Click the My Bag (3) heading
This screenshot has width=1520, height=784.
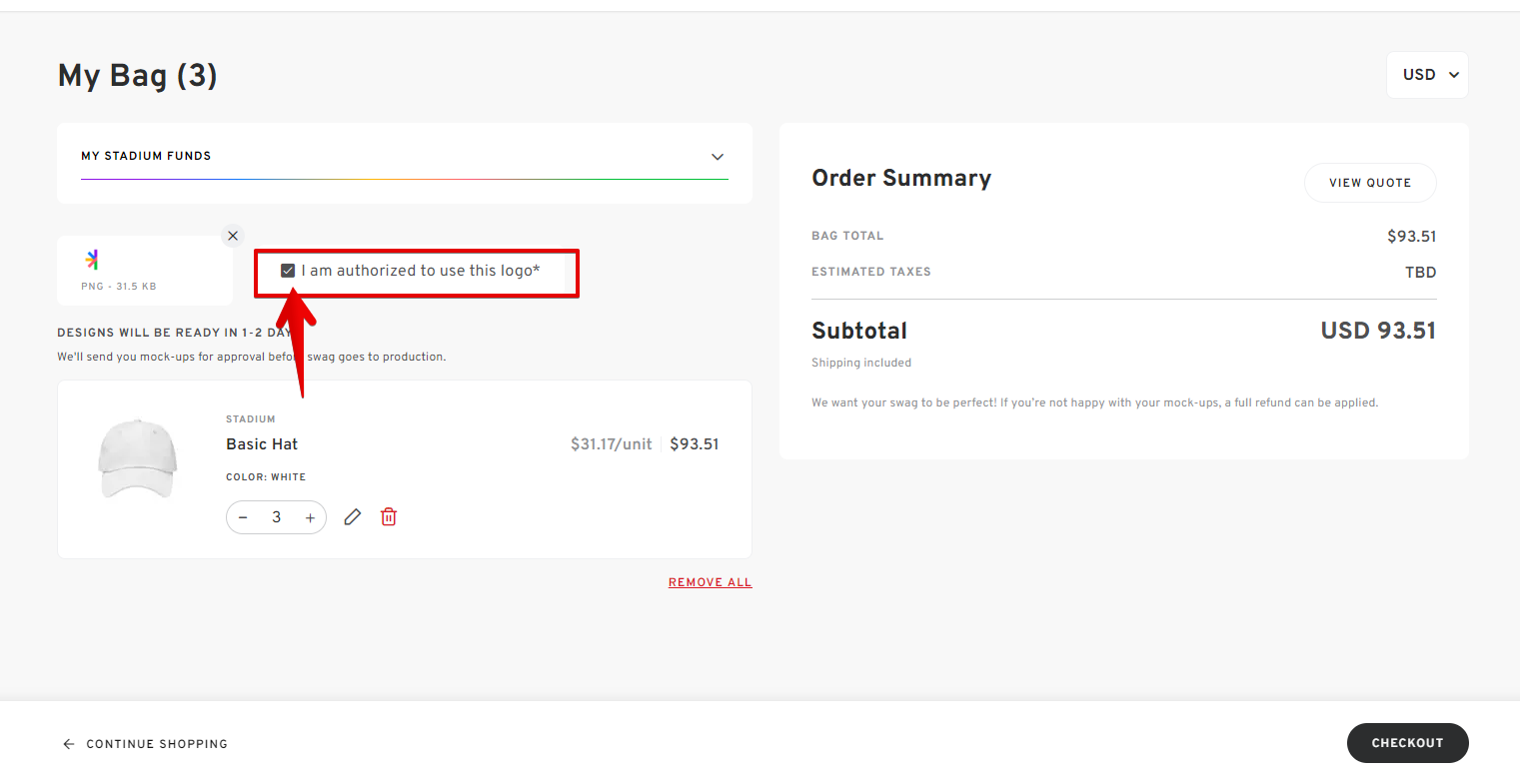pyautogui.click(x=138, y=76)
